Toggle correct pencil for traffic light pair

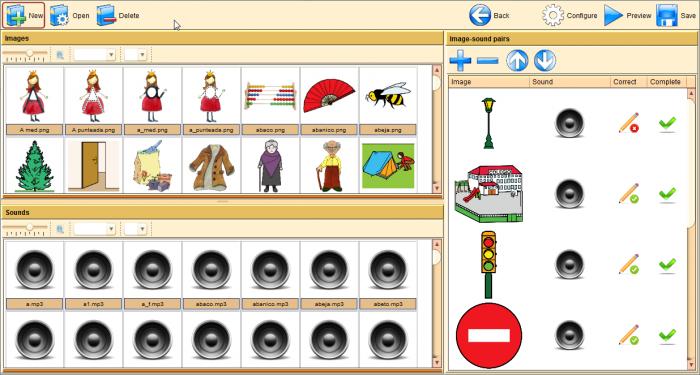629,264
